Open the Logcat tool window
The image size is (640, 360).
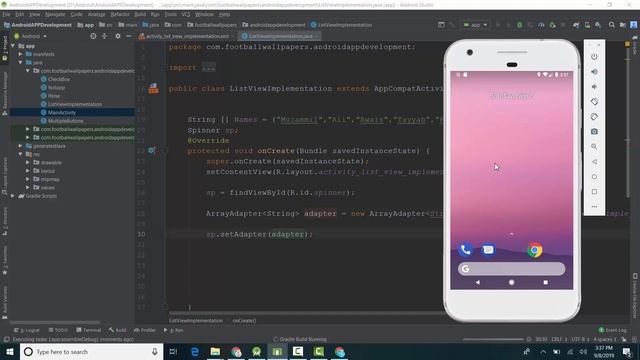coord(27,330)
